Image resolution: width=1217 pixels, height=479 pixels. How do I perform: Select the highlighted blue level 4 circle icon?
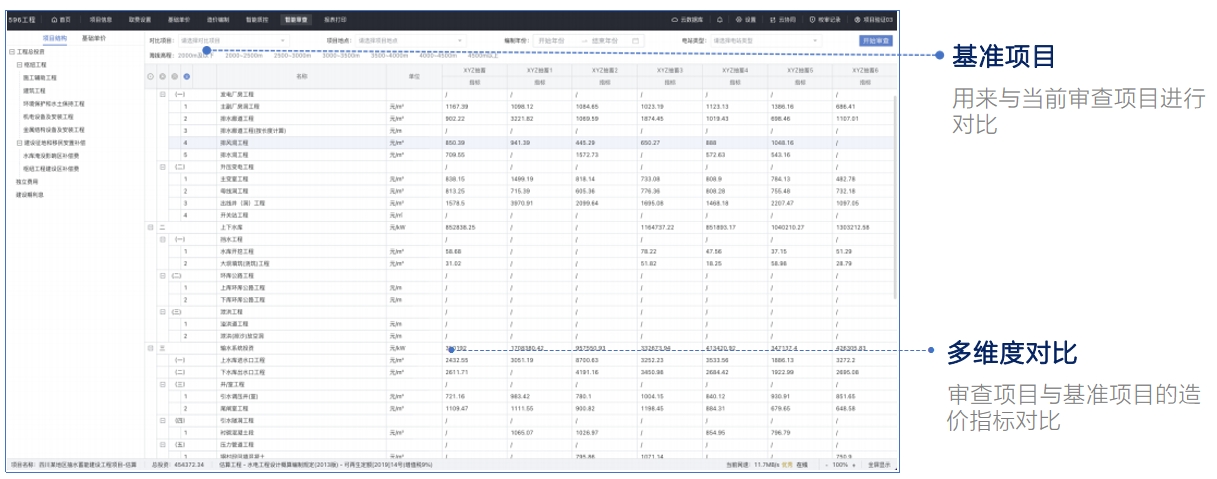tap(186, 76)
